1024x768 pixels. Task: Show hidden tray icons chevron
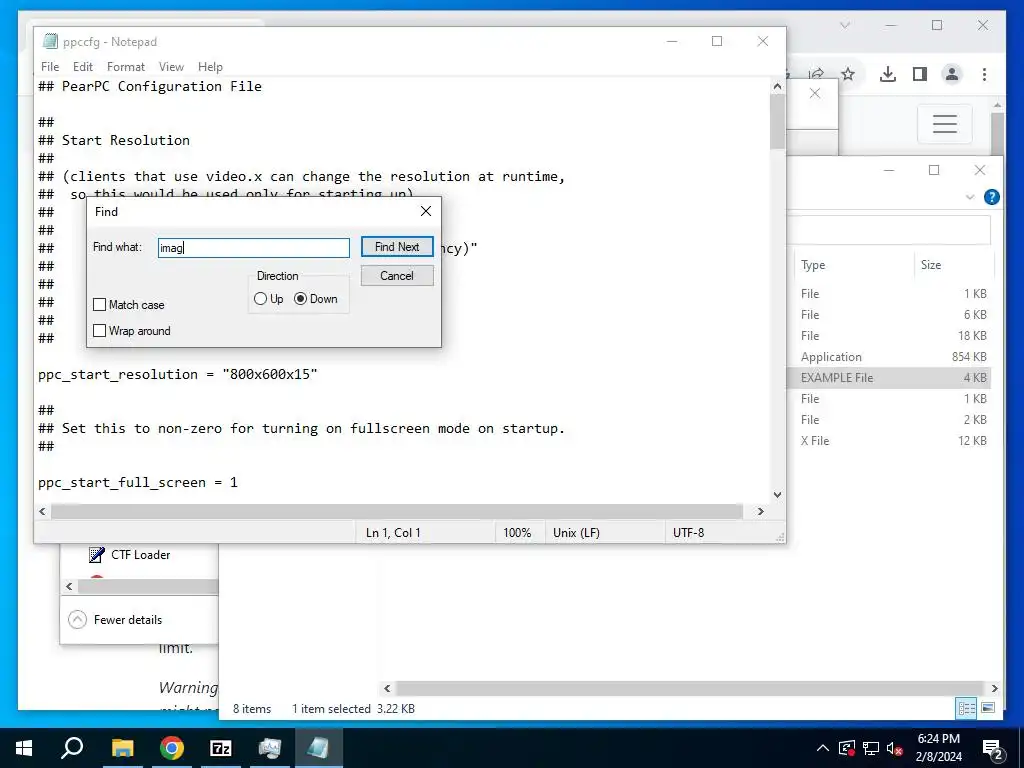823,748
